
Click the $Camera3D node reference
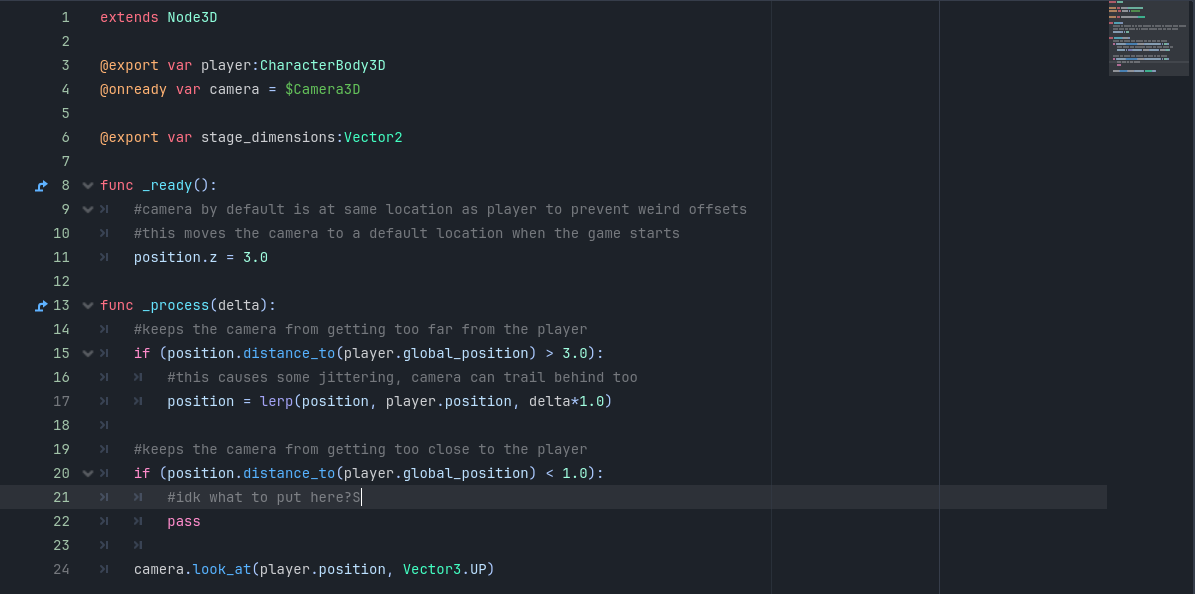pos(322,89)
